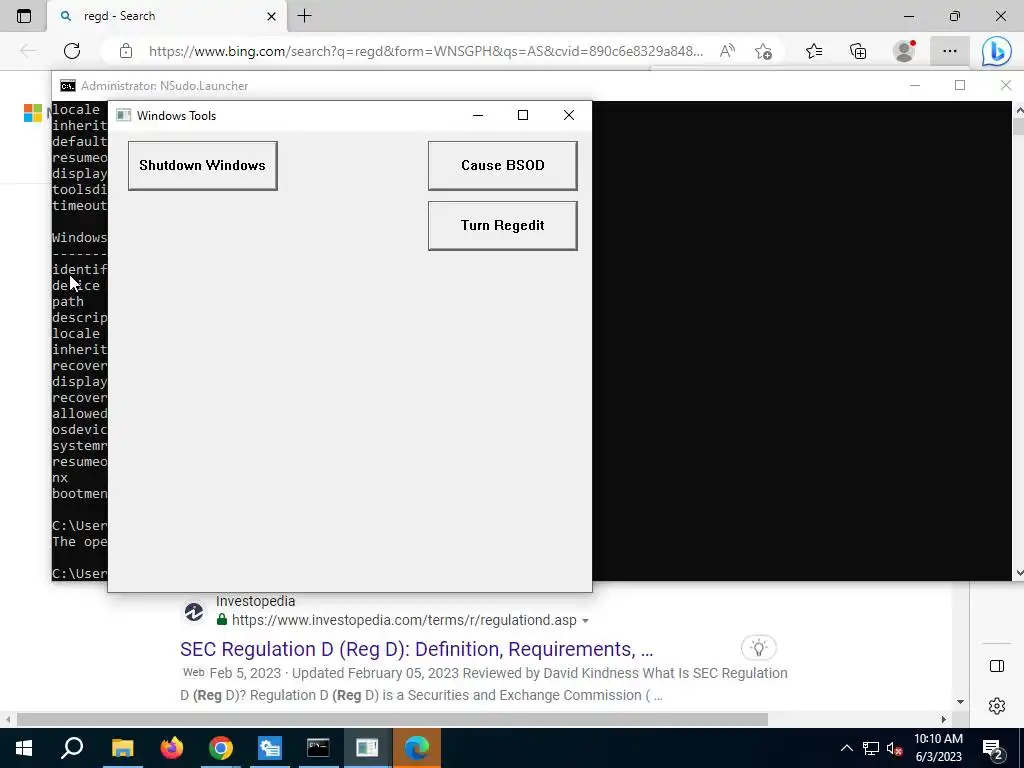Click the Cause BSOD button

pos(502,166)
